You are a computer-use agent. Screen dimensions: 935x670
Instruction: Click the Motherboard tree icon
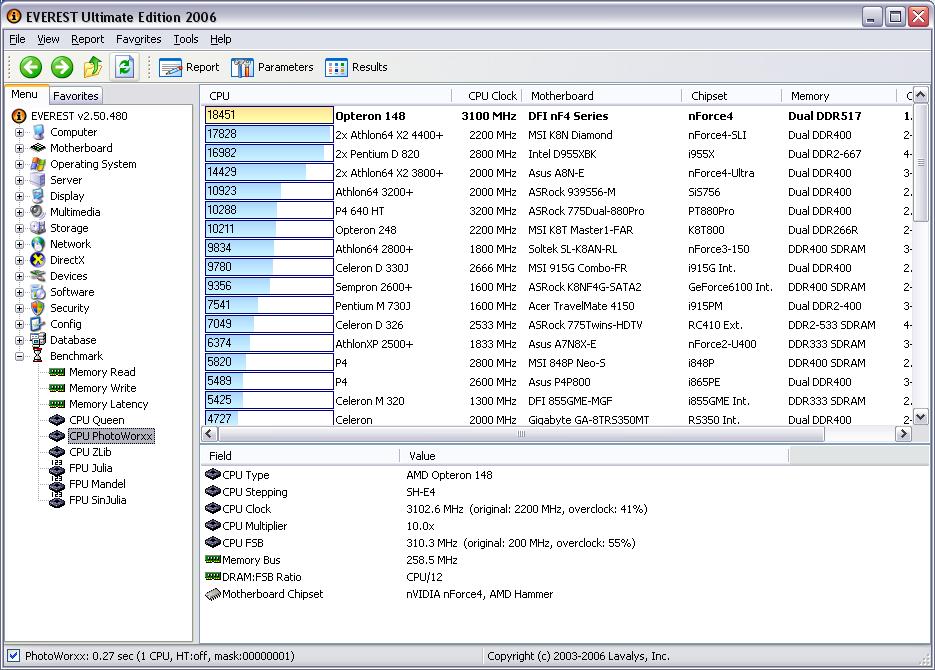38,148
